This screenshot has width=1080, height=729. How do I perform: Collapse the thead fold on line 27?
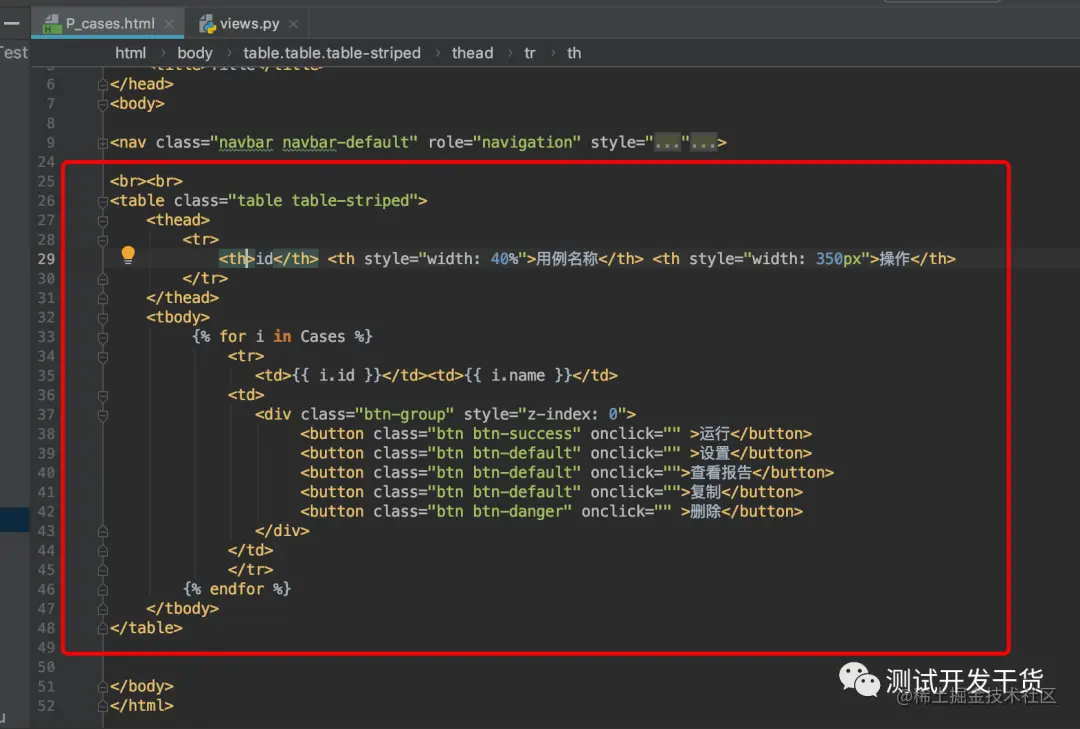103,220
